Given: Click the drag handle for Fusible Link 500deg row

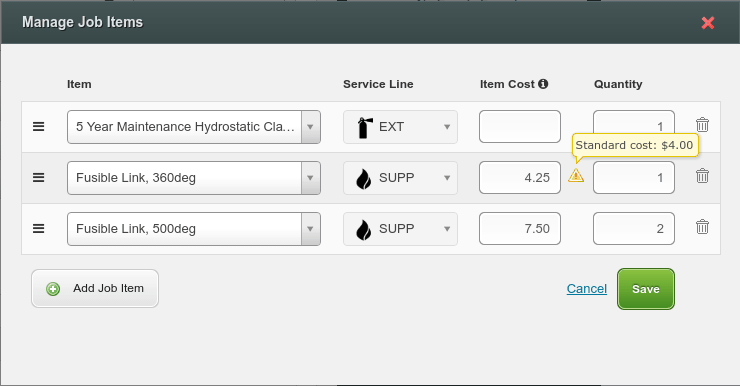Looking at the screenshot, I should [x=38, y=228].
